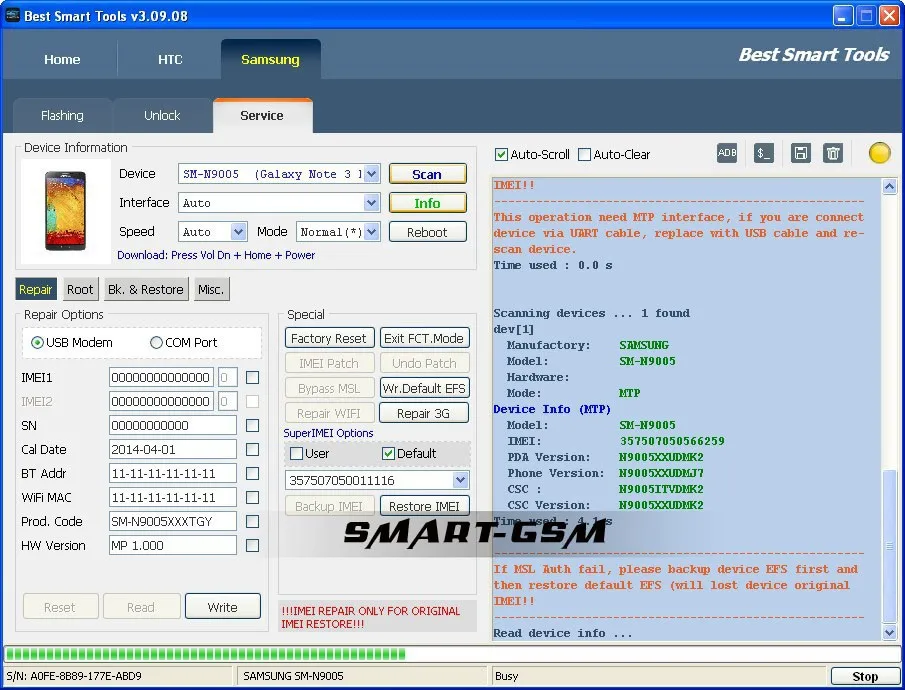The width and height of the screenshot is (905, 690).
Task: Click the Reboot button
Action: [x=427, y=232]
